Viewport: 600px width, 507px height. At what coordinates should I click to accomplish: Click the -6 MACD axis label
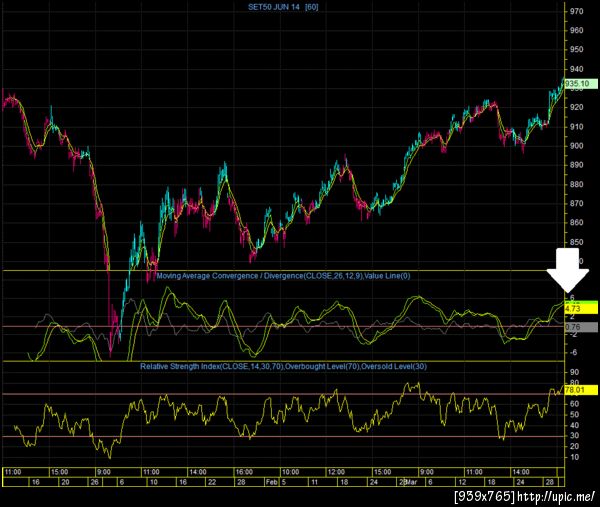coord(572,352)
